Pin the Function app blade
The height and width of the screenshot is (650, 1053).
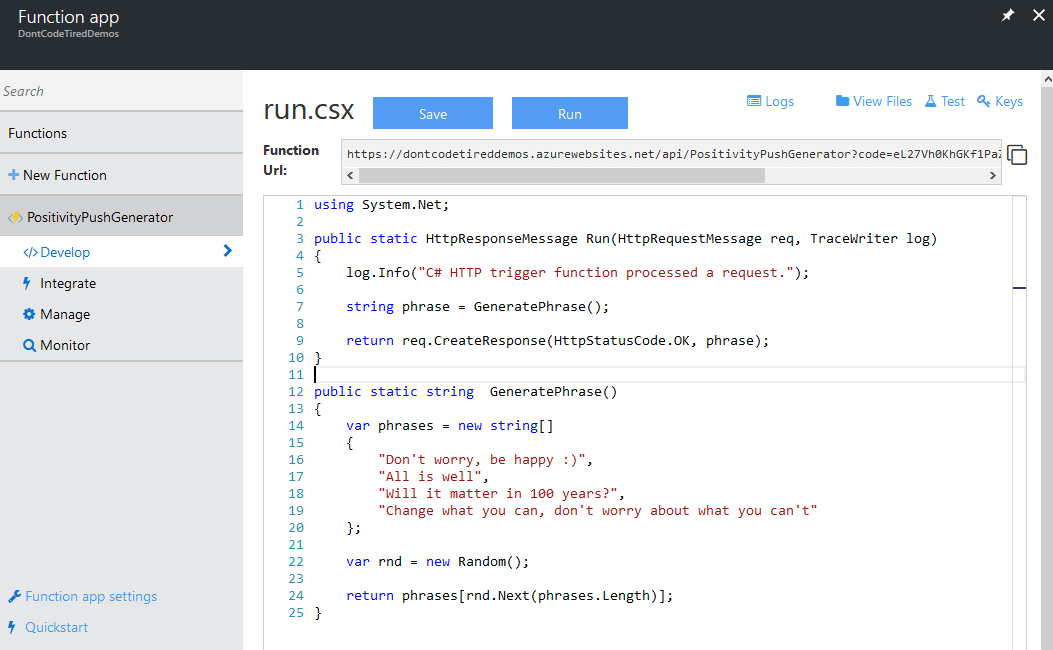pyautogui.click(x=1008, y=15)
